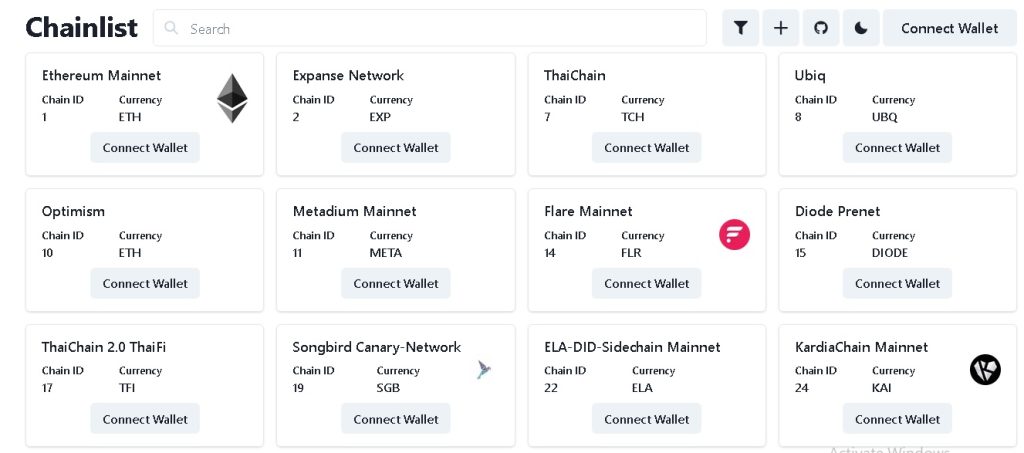The width and height of the screenshot is (1024, 453).
Task: Click the Chainlist logo title
Action: tap(81, 28)
